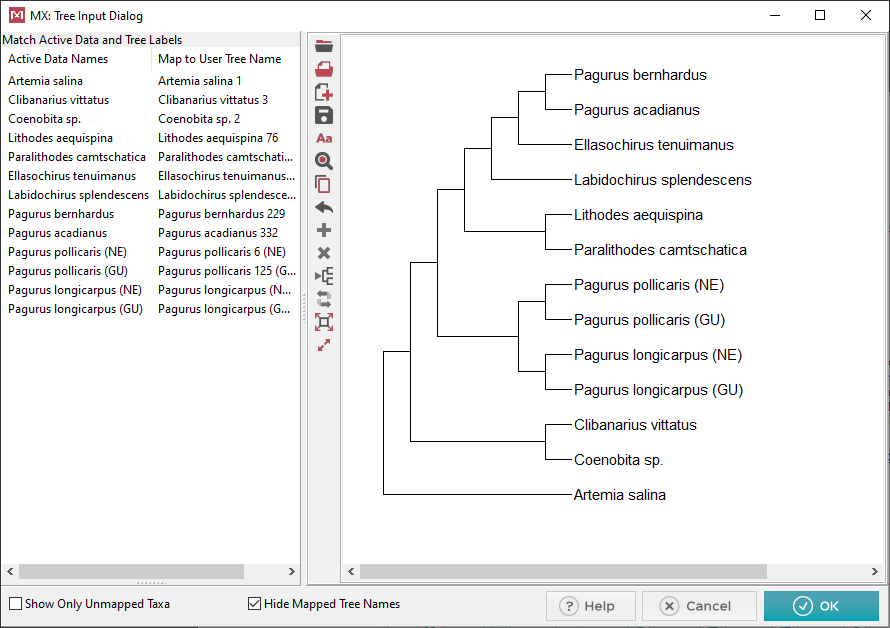Click the magnifier search icon

[323, 161]
